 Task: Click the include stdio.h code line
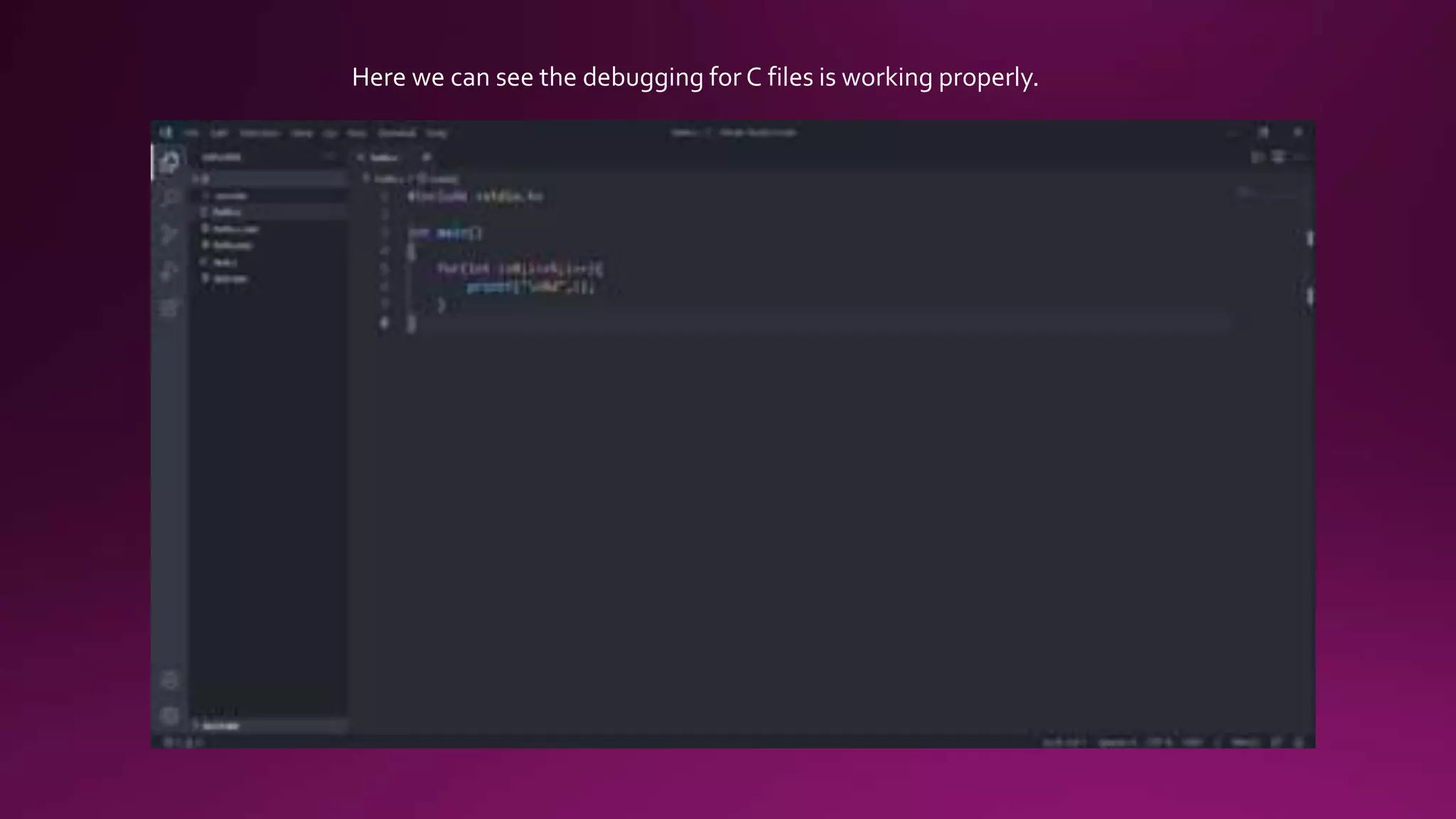coord(475,196)
